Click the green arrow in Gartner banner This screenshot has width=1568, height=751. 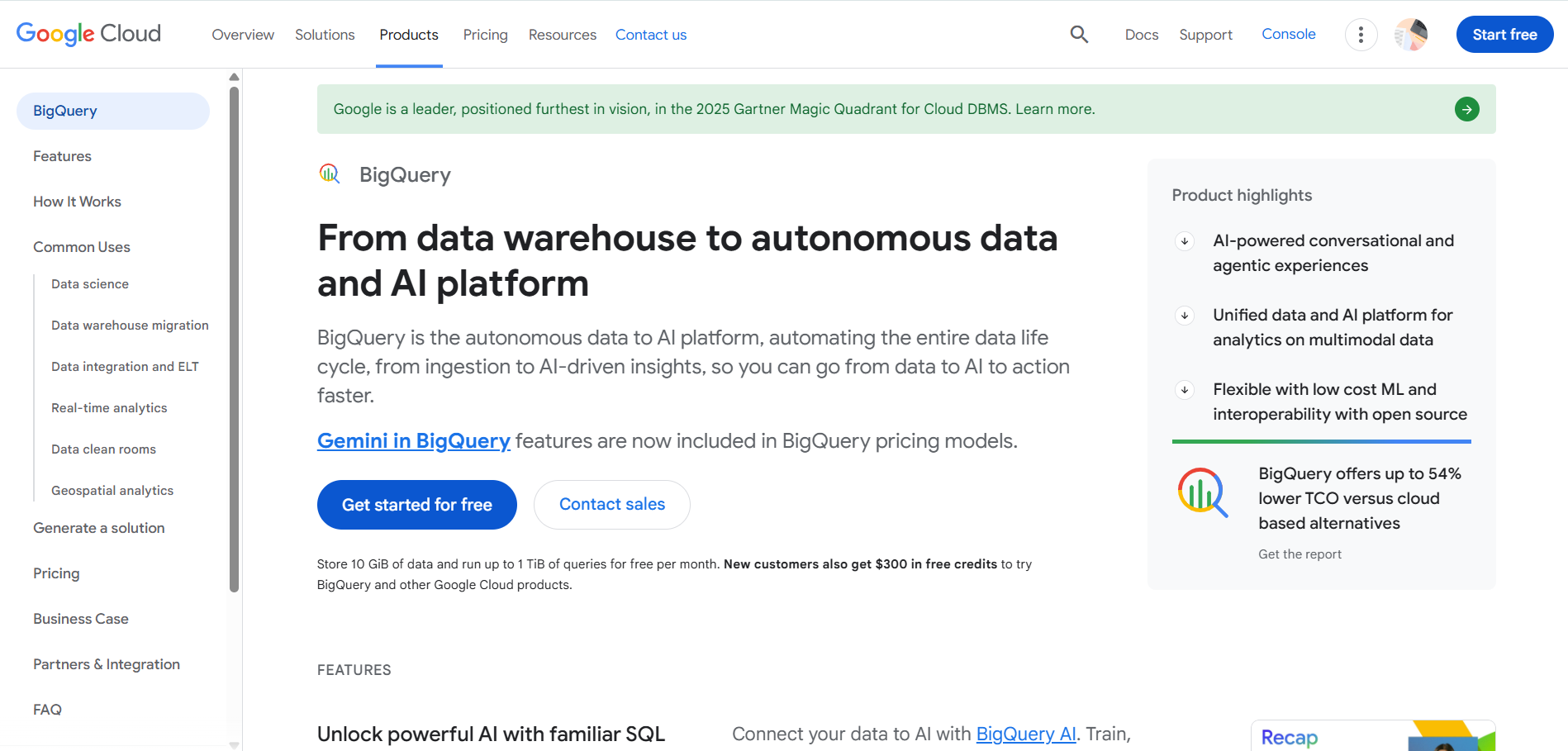pyautogui.click(x=1466, y=109)
